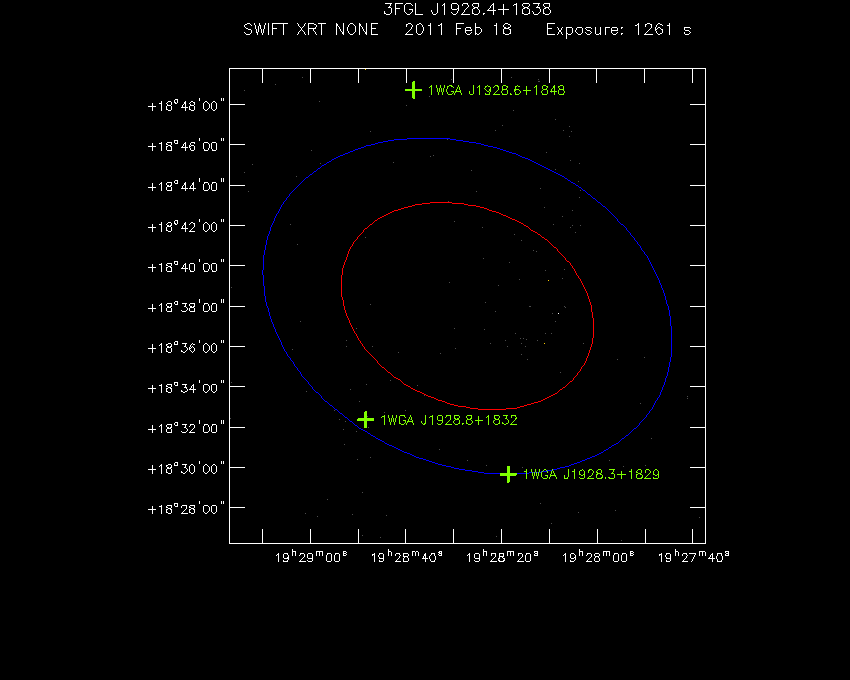Click the declination label +18°48'00"
Screen dimensions: 850x680
pyautogui.click(x=186, y=105)
